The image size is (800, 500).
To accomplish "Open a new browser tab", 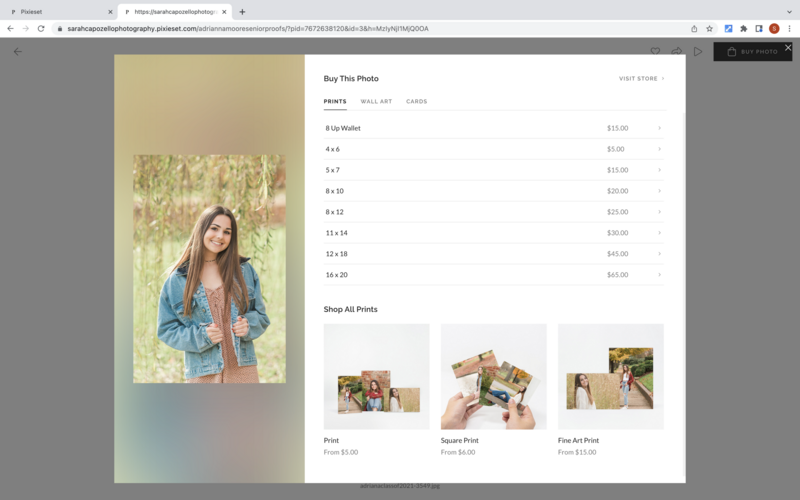I will 242,11.
